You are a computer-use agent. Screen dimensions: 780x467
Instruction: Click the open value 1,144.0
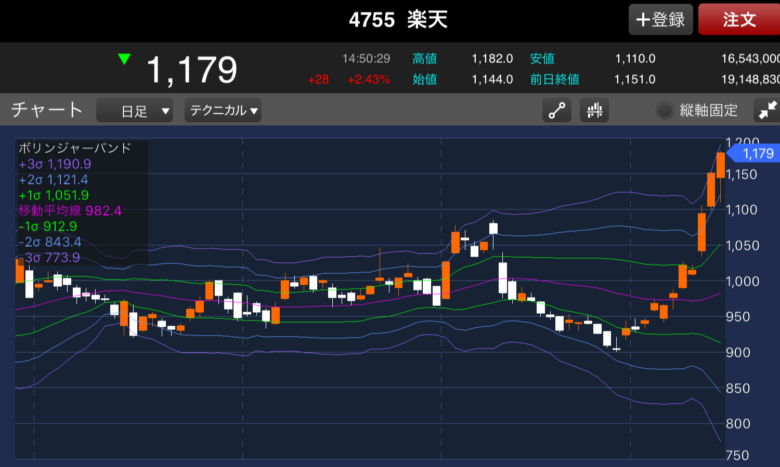(492, 80)
